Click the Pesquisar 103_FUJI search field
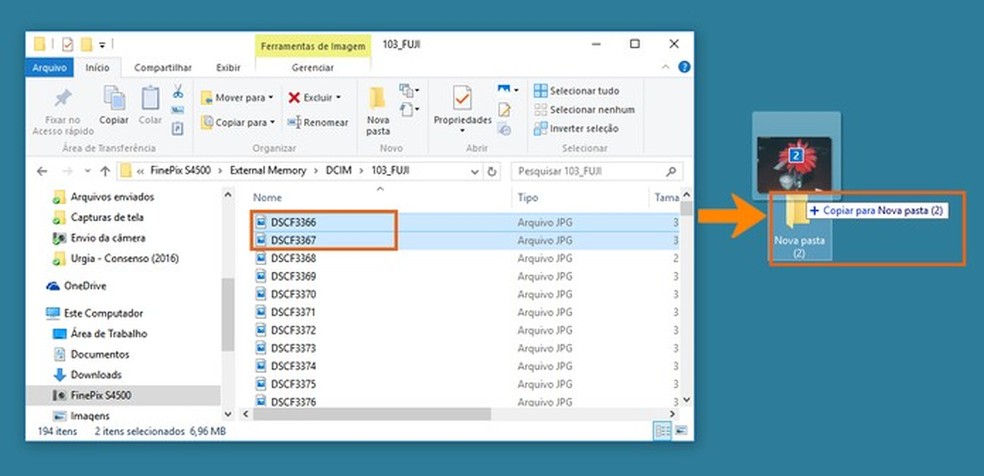The height and width of the screenshot is (476, 984). point(596,171)
